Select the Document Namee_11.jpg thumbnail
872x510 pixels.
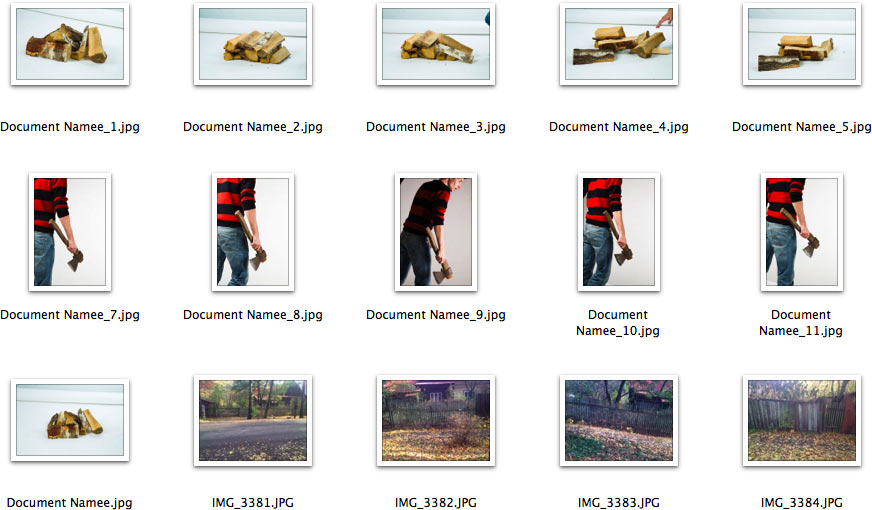point(802,232)
